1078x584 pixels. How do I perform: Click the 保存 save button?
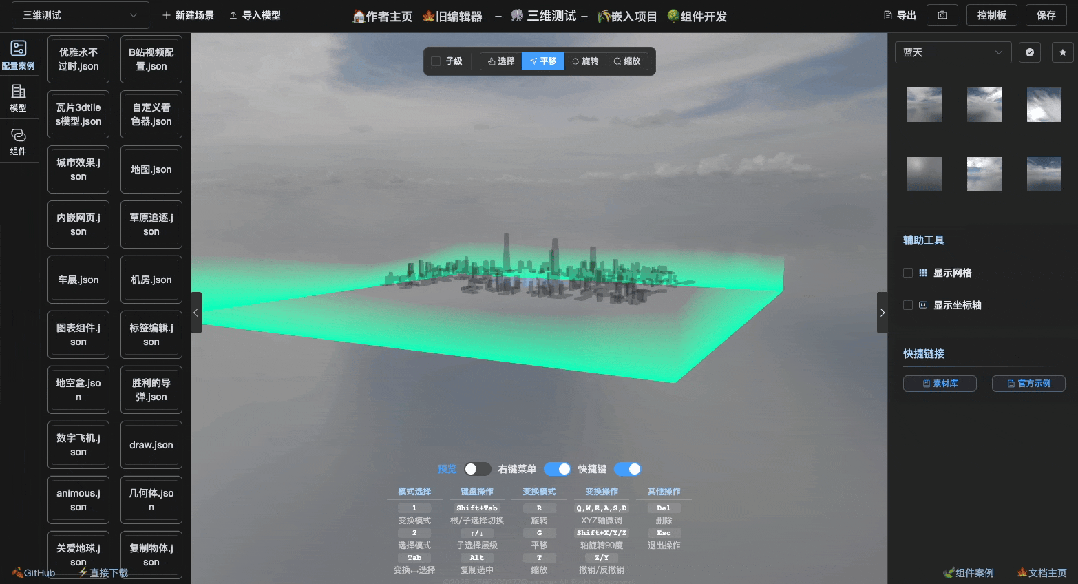(1048, 15)
